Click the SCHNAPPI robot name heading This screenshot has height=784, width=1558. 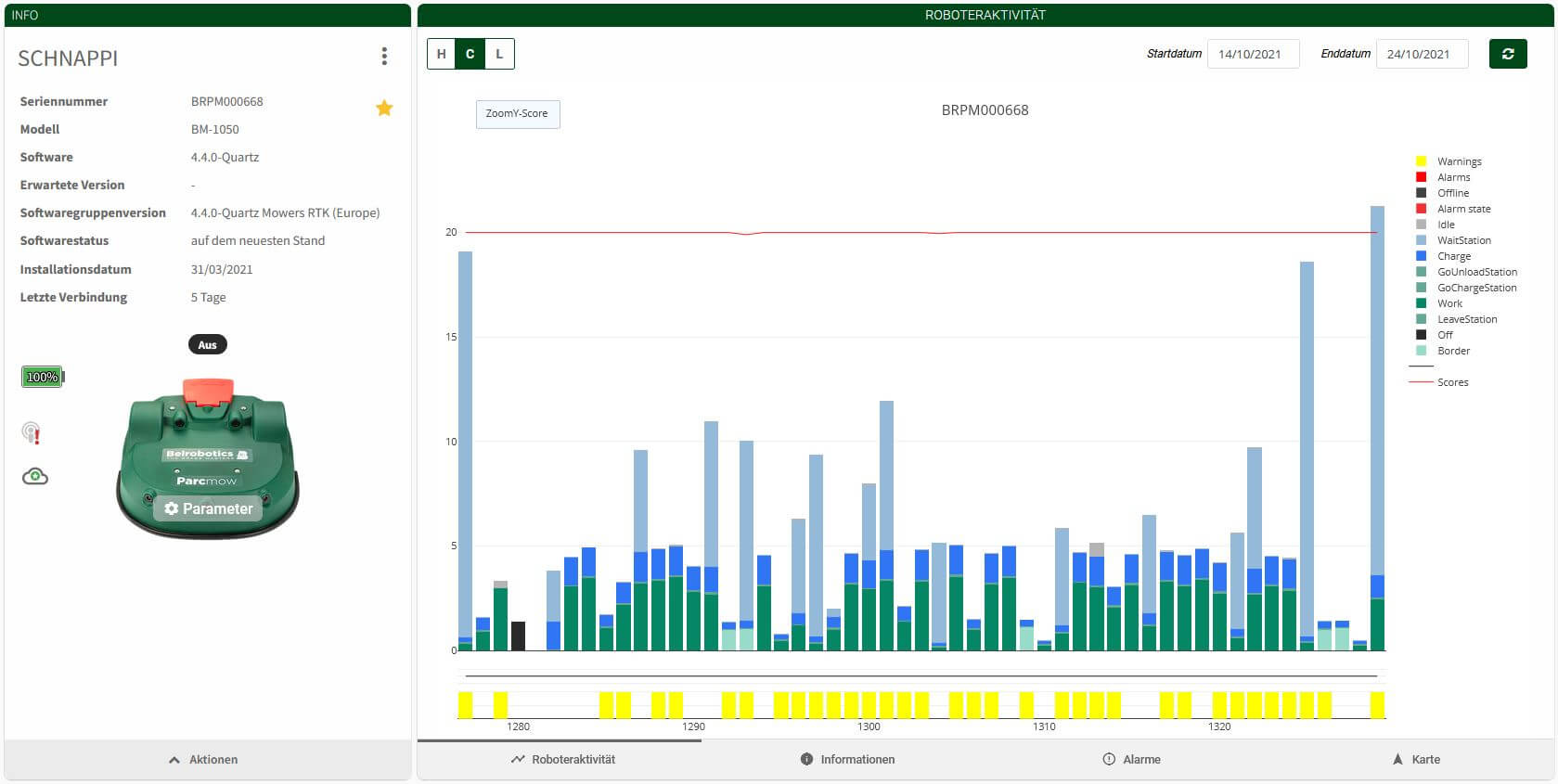pos(68,58)
